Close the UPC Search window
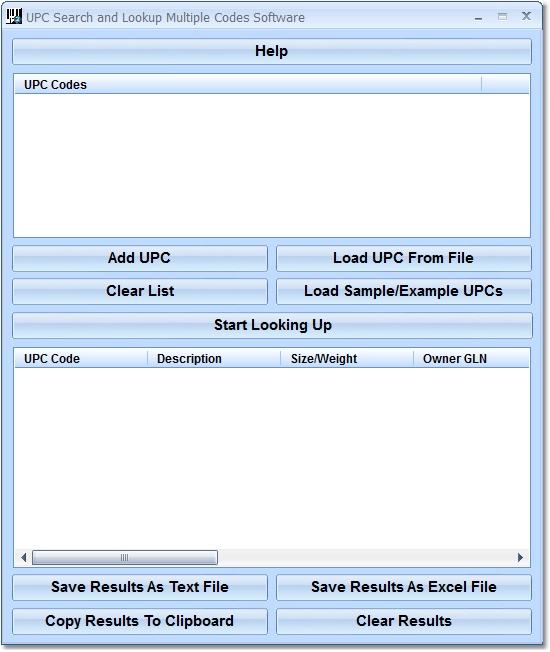 (x=526, y=17)
